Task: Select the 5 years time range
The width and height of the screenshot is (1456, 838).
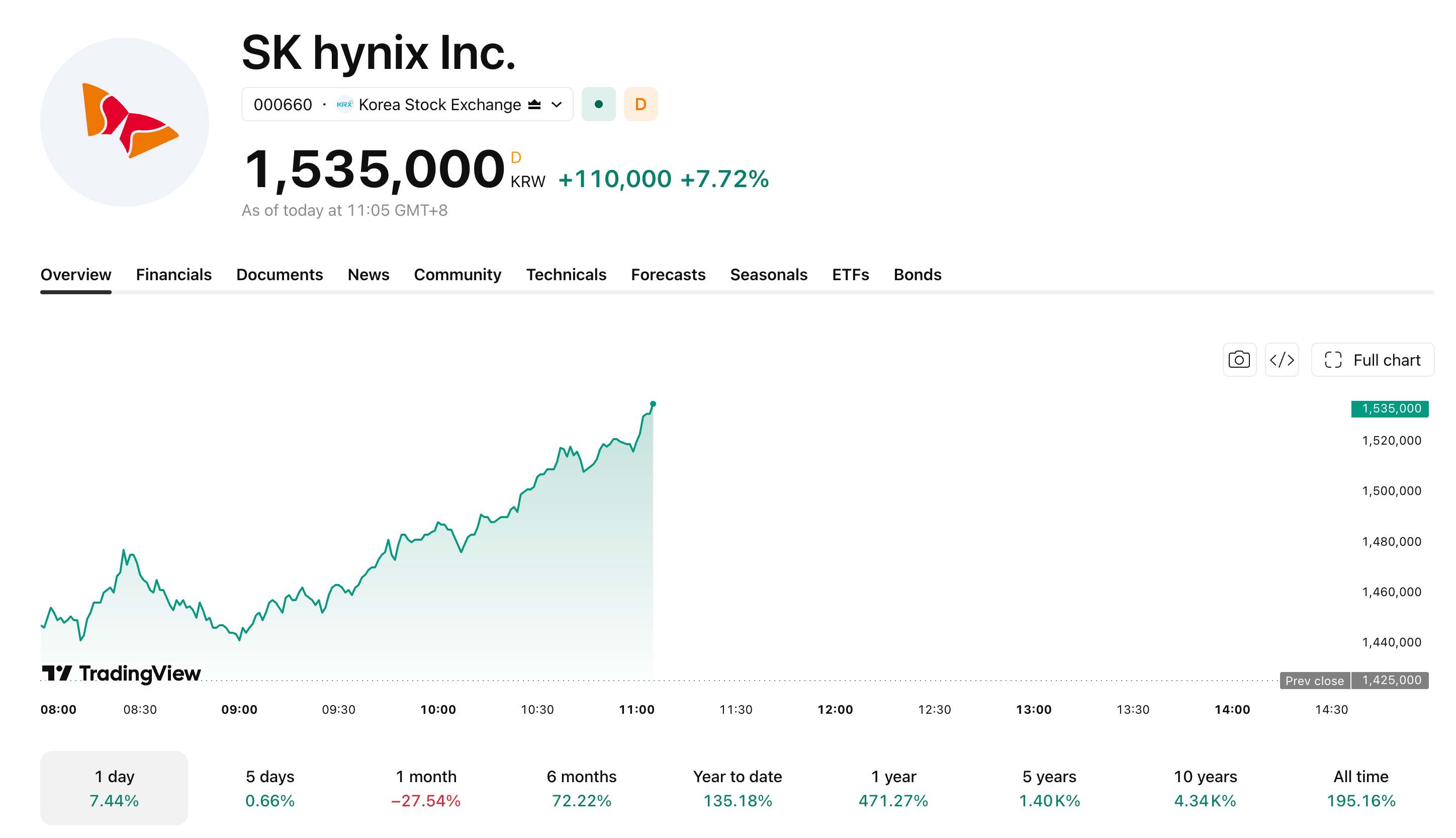Action: pos(1049,787)
